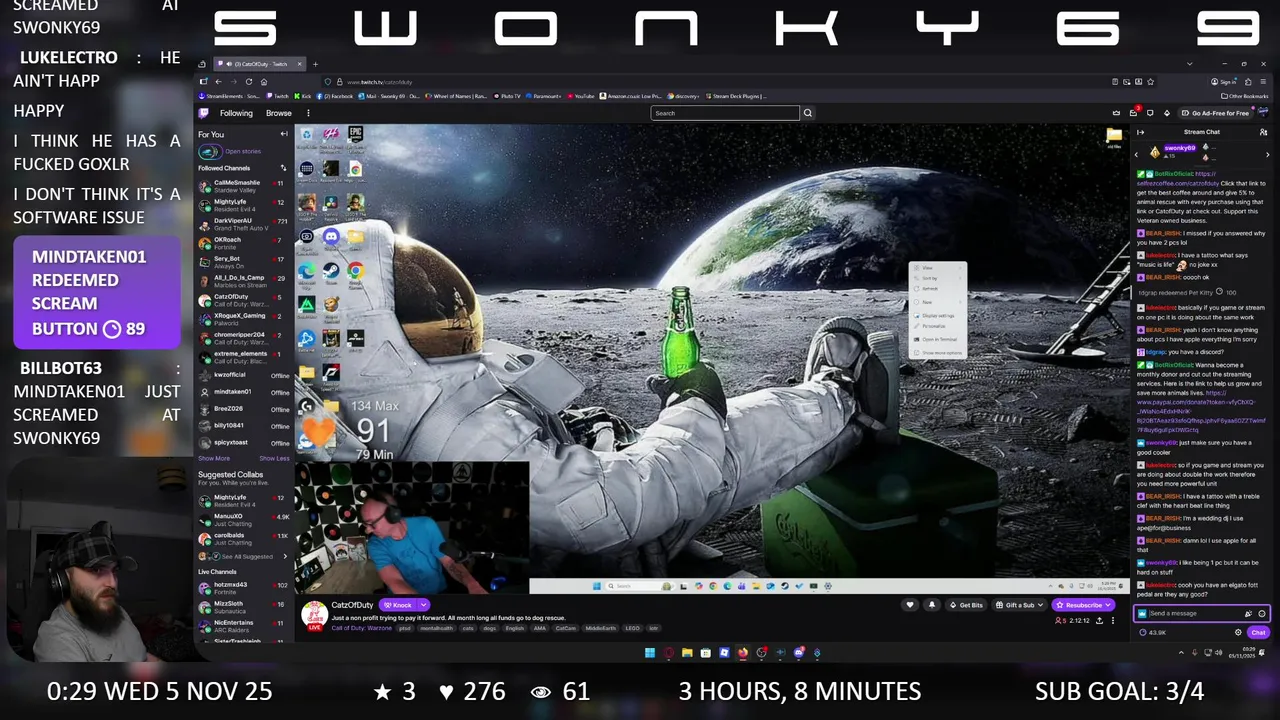The width and height of the screenshot is (1280, 720).
Task: Open the Knock dropdown
Action: [424, 605]
